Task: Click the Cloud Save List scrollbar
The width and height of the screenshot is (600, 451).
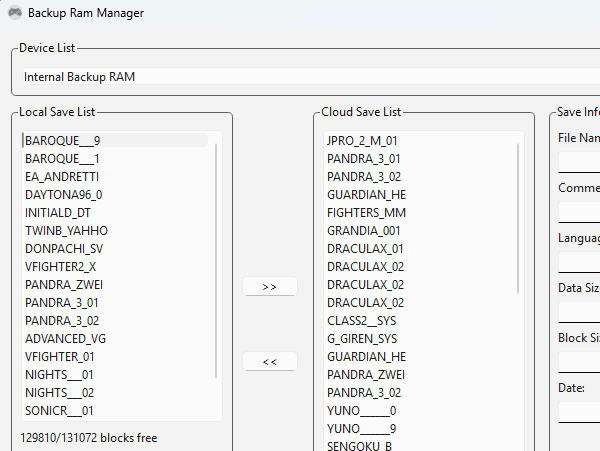Action: (x=518, y=218)
